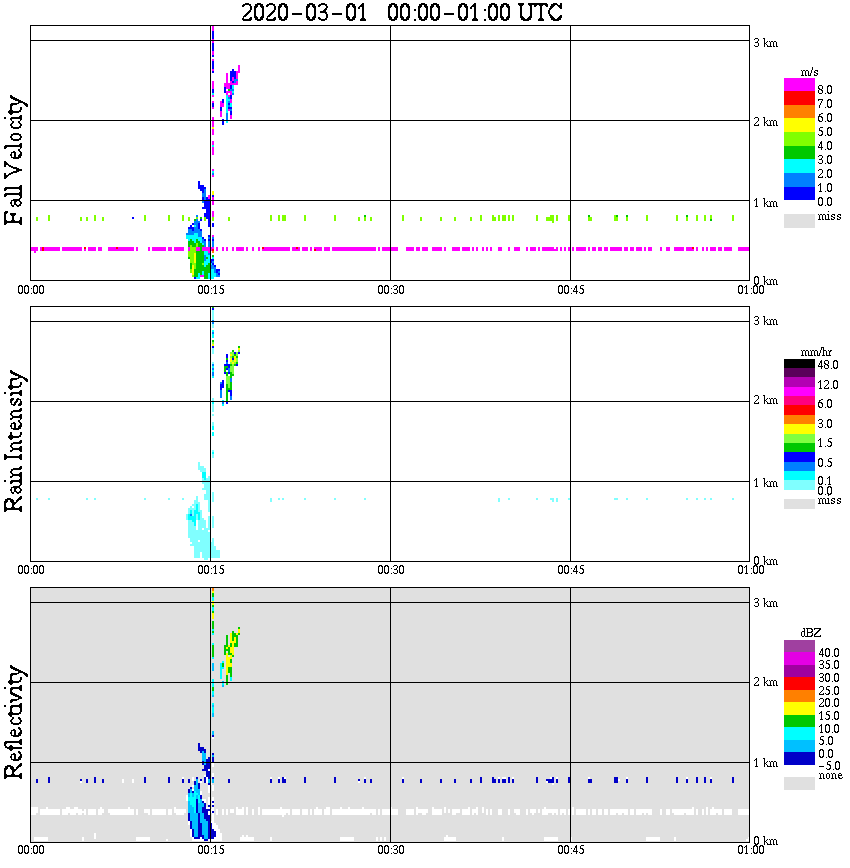Screen dimensions: 850x868
Task: Click the '48.0' value in the mm/hr legend
Action: [x=828, y=365]
